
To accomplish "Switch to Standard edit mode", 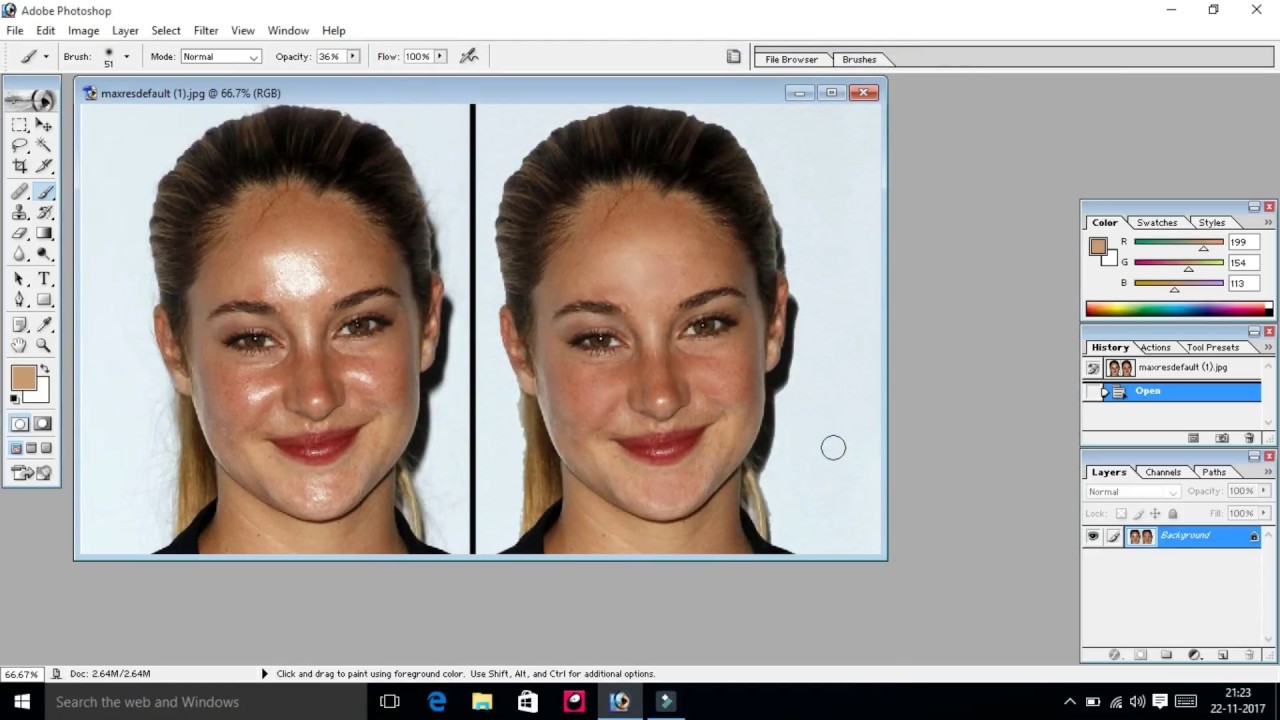I will pyautogui.click(x=20, y=424).
